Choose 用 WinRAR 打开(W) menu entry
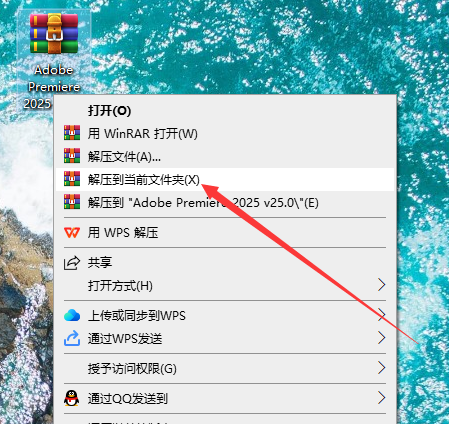Image resolution: width=449 pixels, height=424 pixels. [x=225, y=134]
